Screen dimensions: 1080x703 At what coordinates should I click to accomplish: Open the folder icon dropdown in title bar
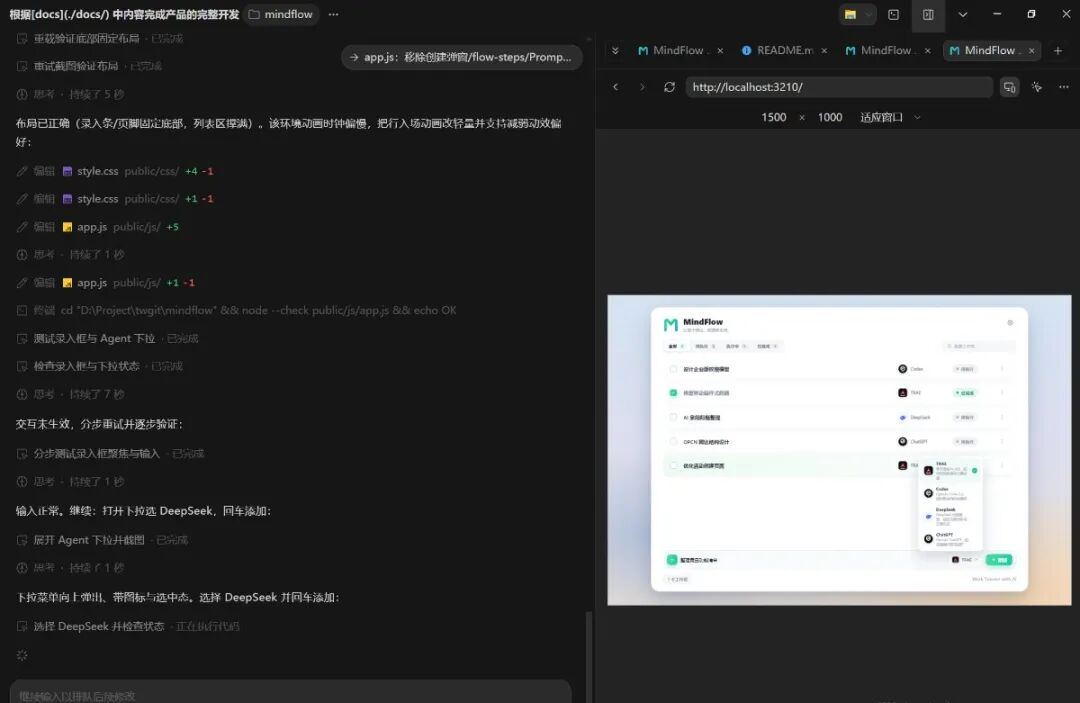857,14
